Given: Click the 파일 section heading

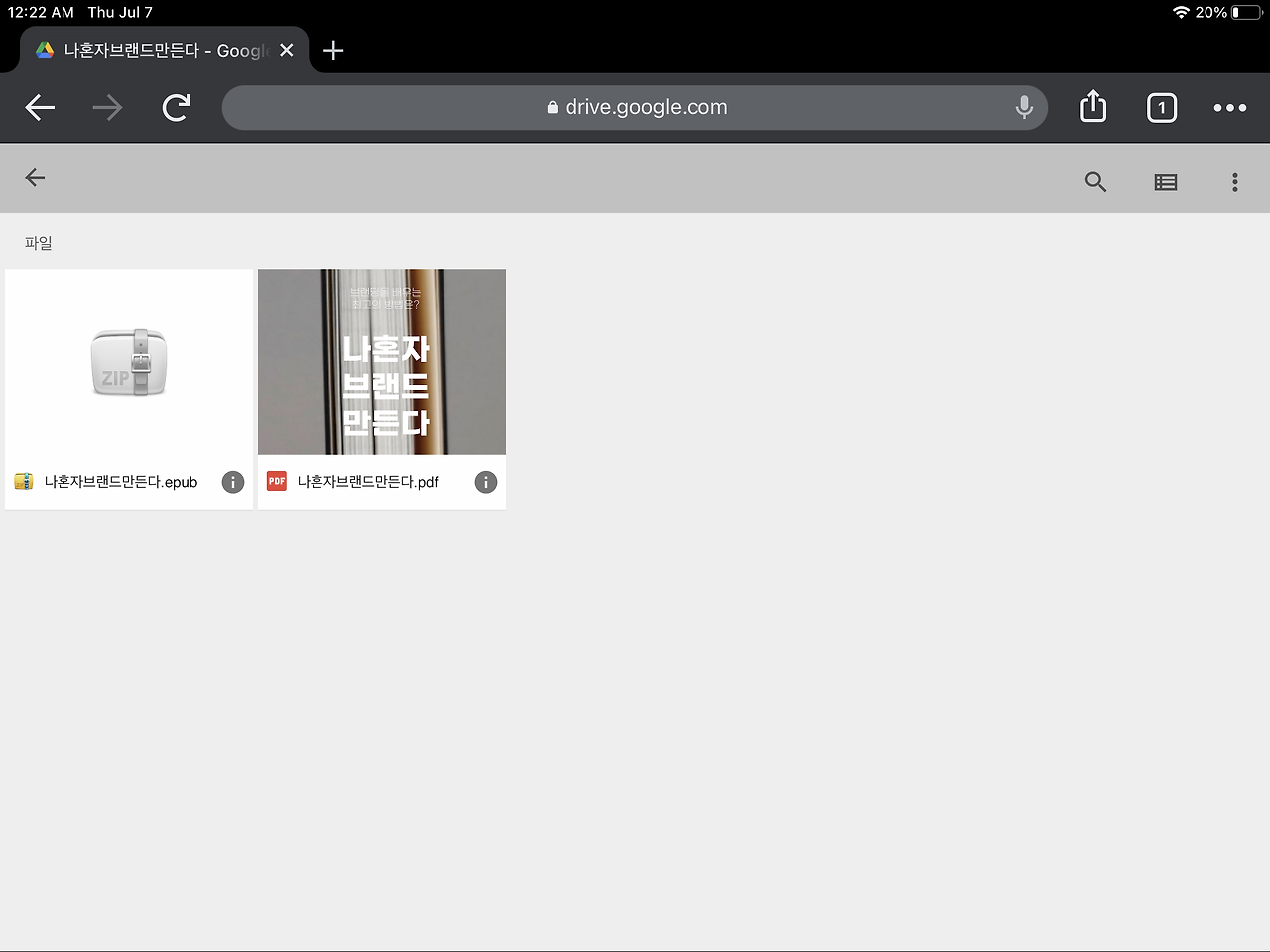Looking at the screenshot, I should 39,243.
